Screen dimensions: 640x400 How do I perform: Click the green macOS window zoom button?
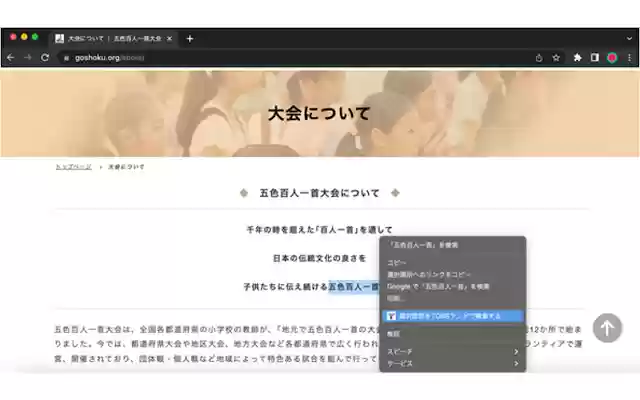35,37
